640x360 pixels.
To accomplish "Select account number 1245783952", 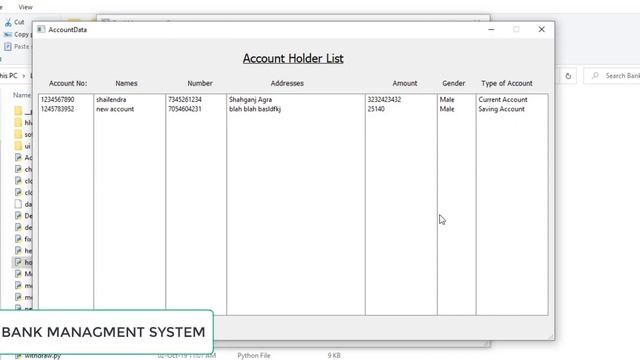I will pyautogui.click(x=58, y=109).
